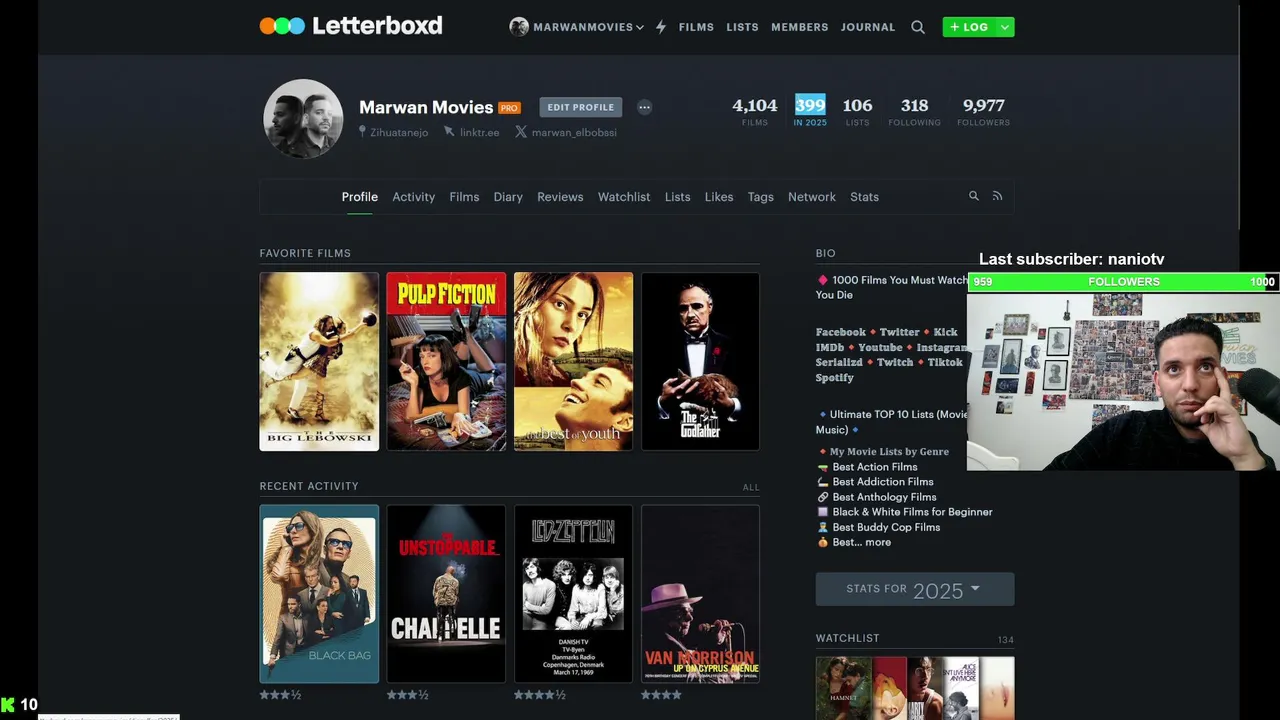Screen dimensions: 1280x720
Task: Open Best Anthology Films list
Action: (x=885, y=497)
